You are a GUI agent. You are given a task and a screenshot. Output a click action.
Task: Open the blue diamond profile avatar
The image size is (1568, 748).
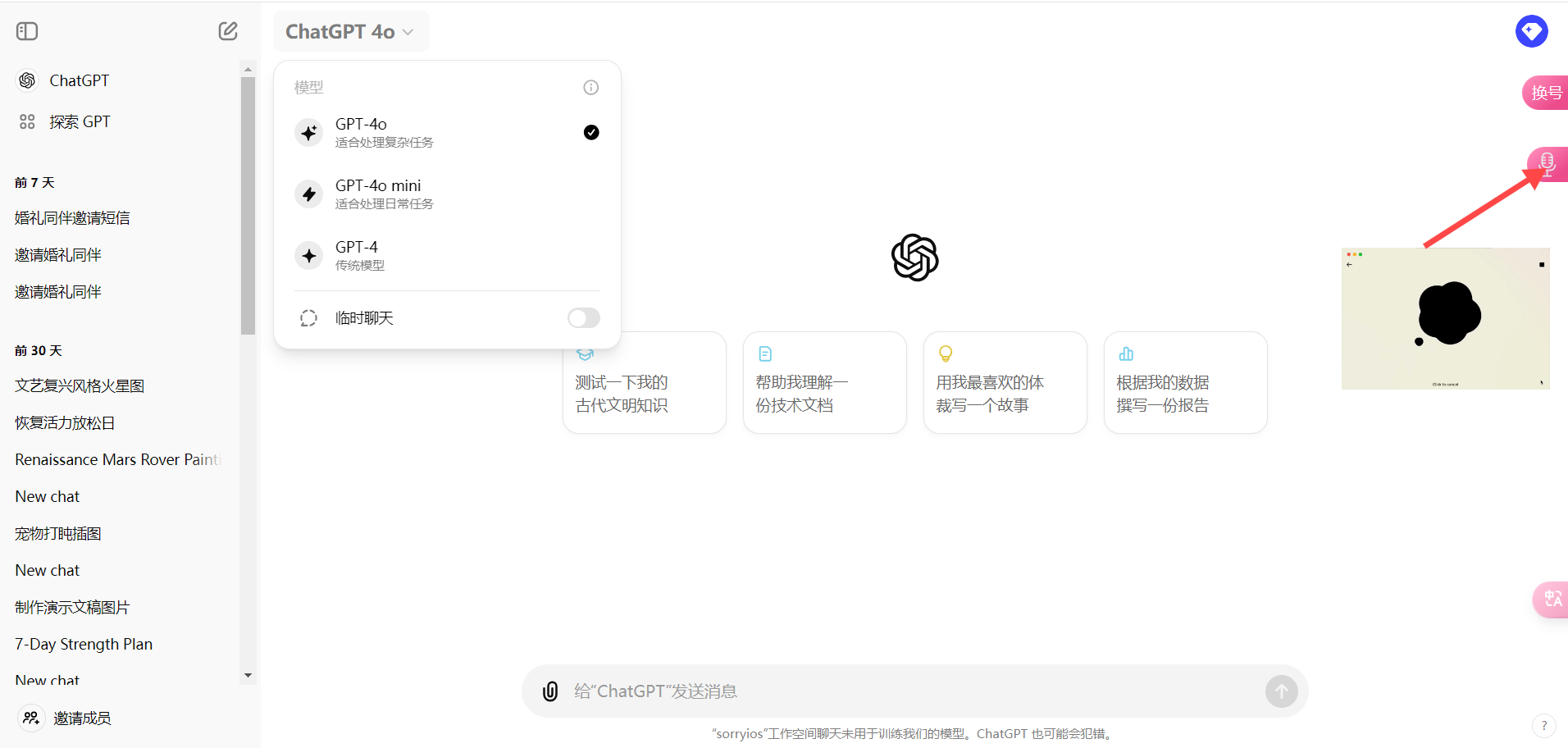(x=1531, y=31)
